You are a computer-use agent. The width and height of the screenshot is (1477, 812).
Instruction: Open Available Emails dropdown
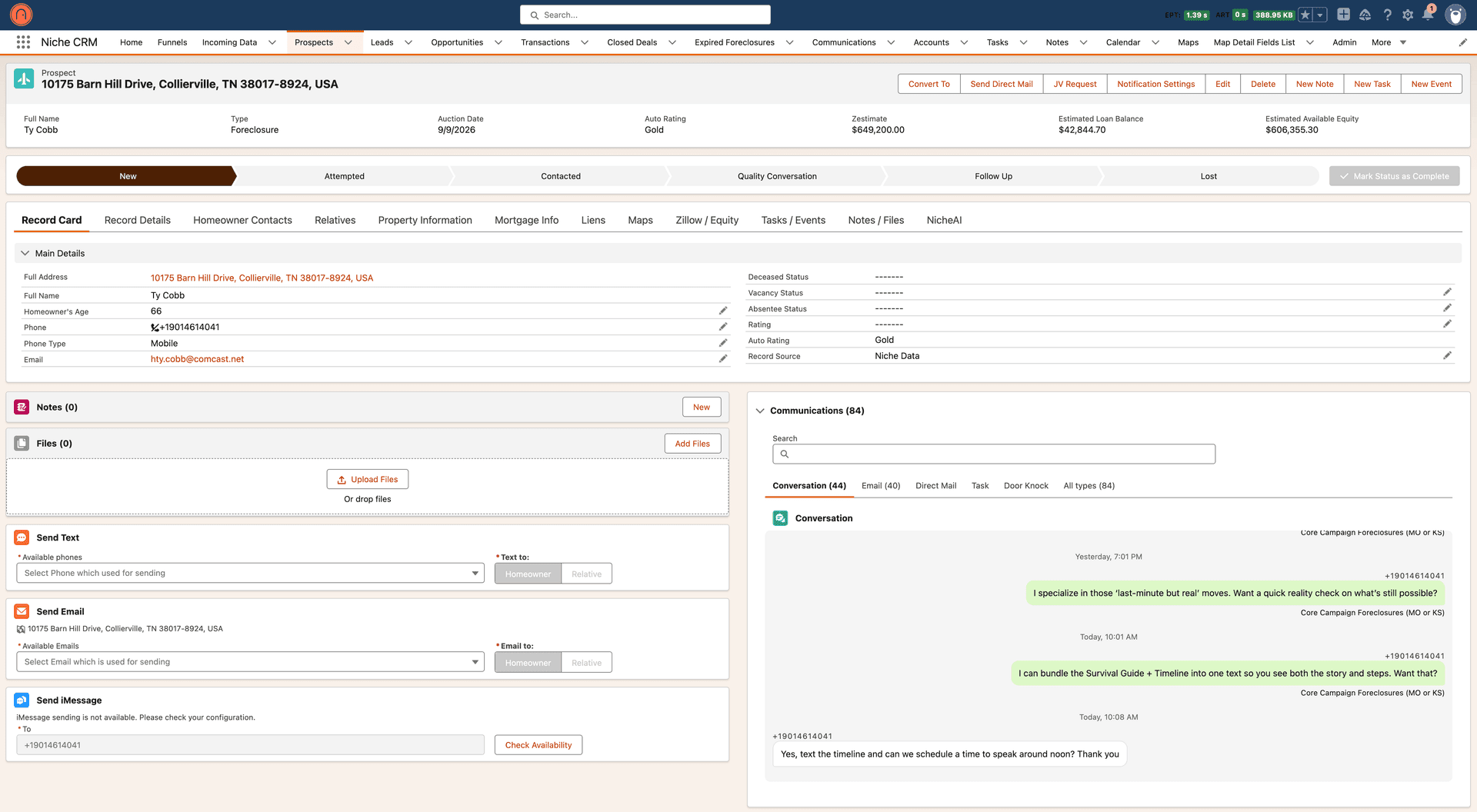click(x=250, y=662)
